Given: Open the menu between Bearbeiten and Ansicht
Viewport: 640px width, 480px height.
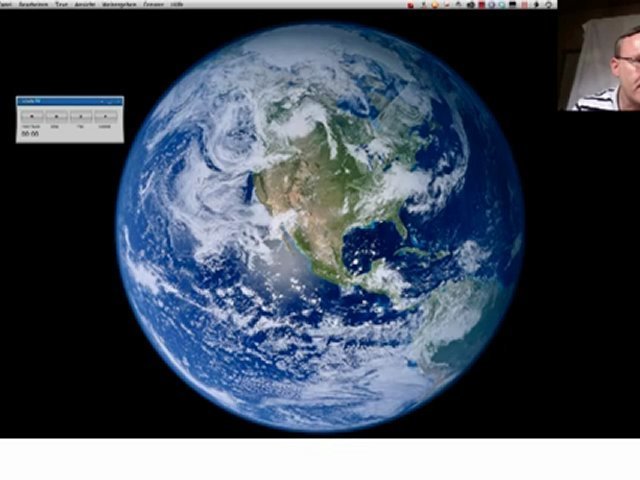Looking at the screenshot, I should tap(61, 5).
